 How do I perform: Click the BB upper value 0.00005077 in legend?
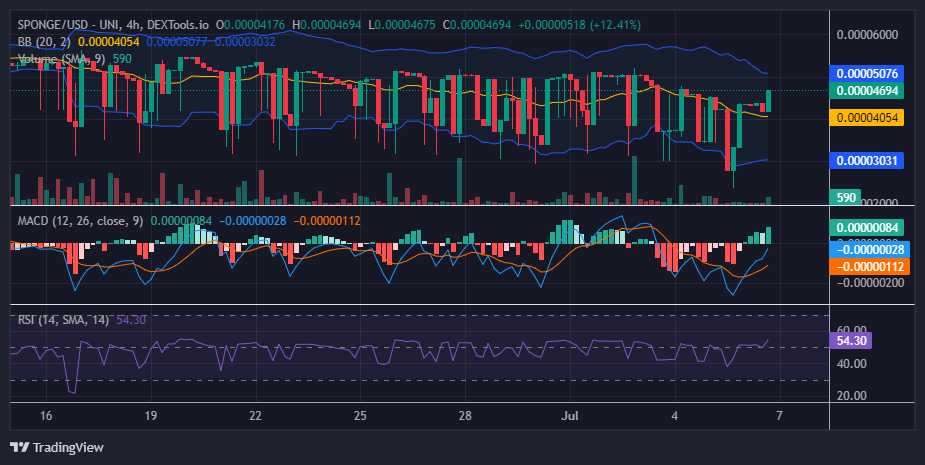[x=177, y=42]
